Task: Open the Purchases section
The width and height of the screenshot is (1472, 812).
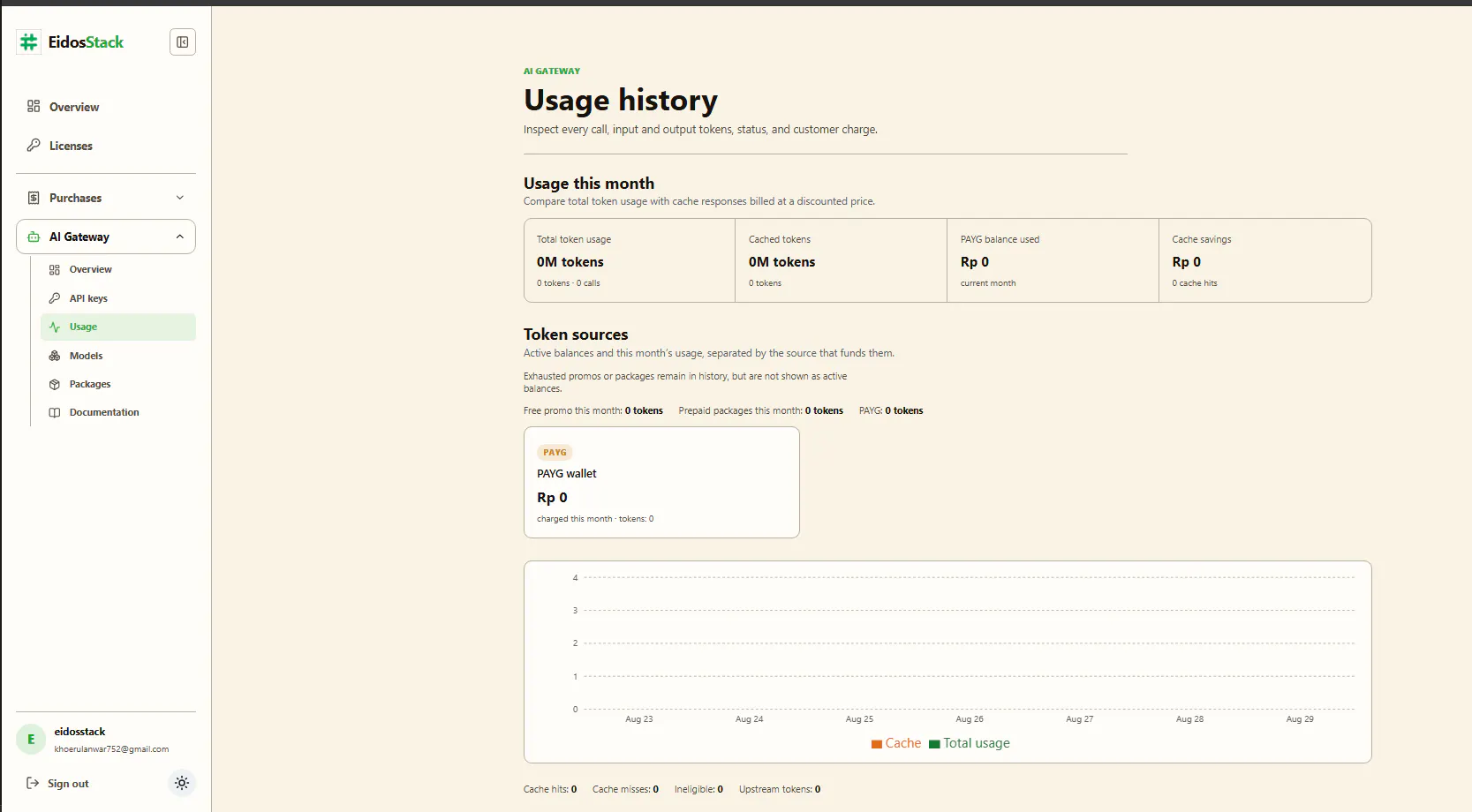Action: coord(106,198)
